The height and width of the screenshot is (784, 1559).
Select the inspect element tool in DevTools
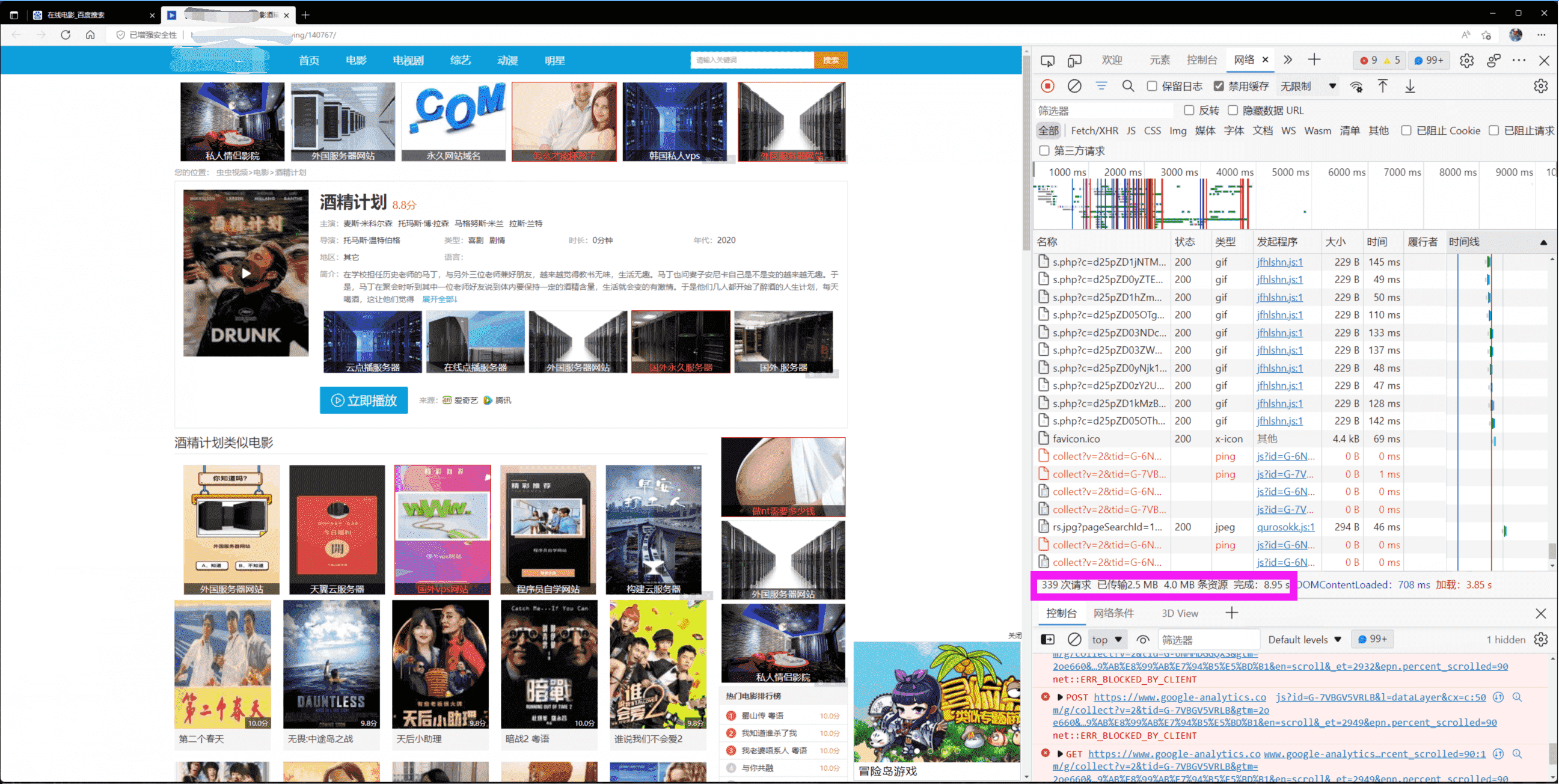1048,60
